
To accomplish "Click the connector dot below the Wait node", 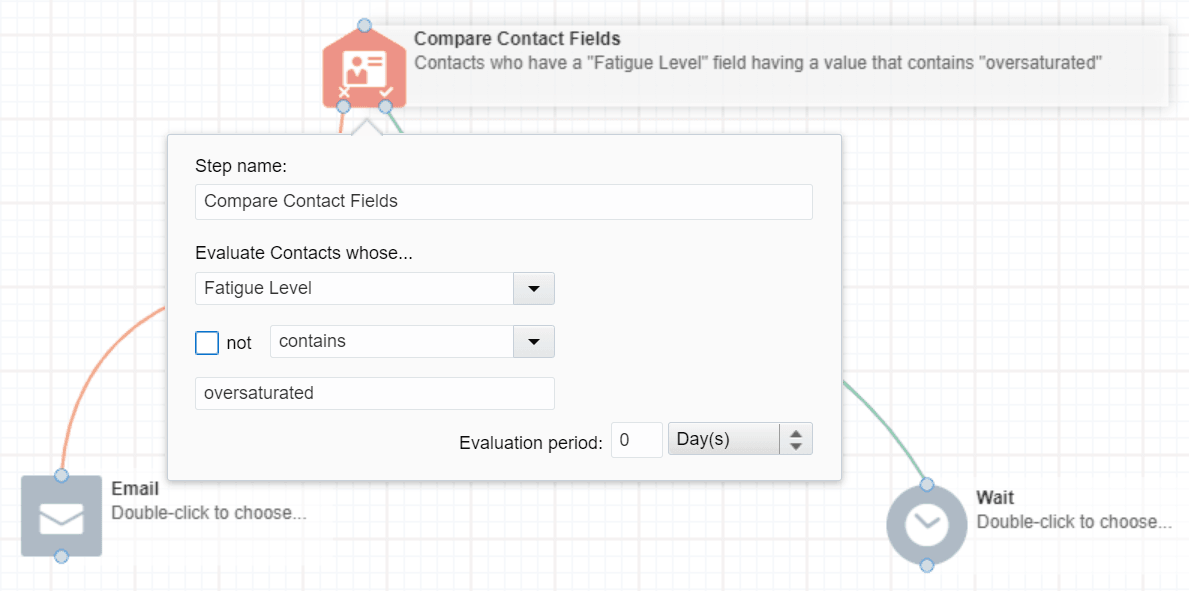I will [x=926, y=566].
